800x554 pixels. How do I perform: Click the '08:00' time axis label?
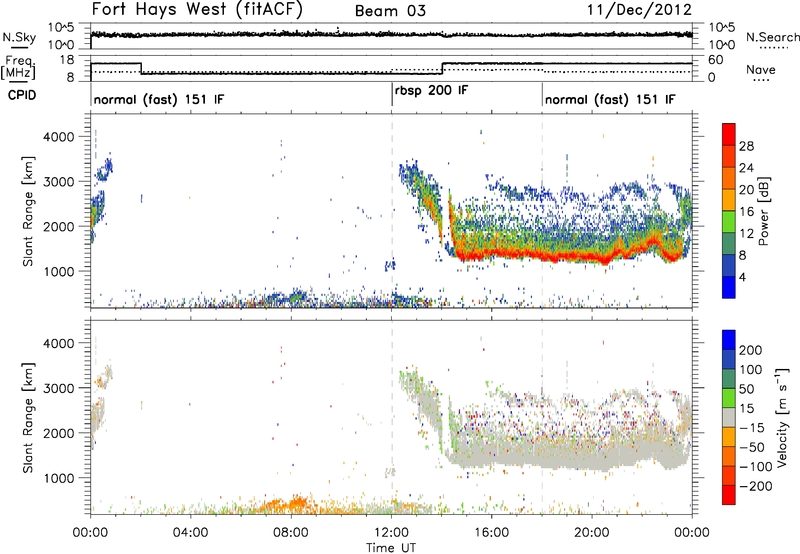(x=291, y=533)
